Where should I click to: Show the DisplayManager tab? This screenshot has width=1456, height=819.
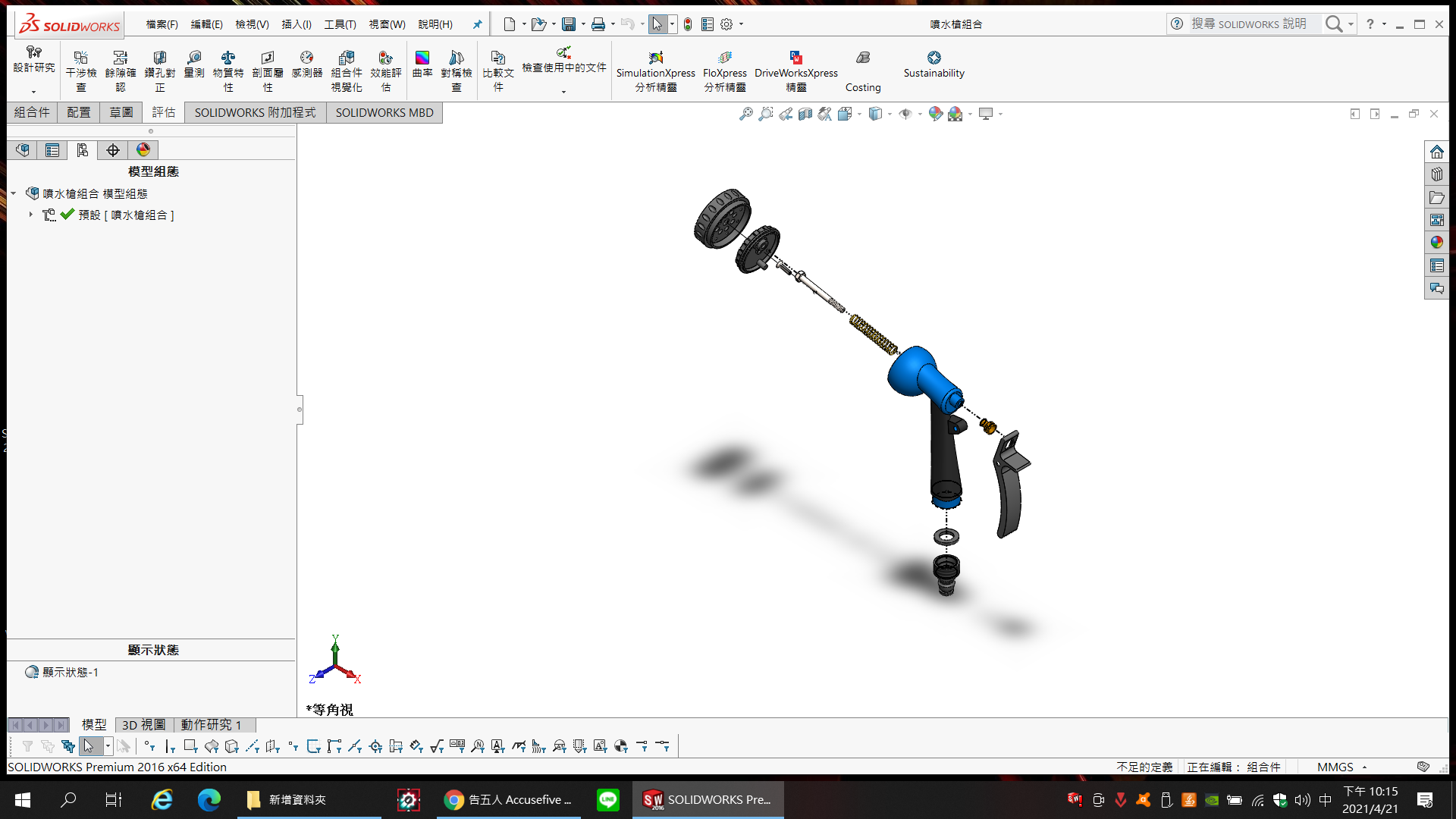[143, 150]
